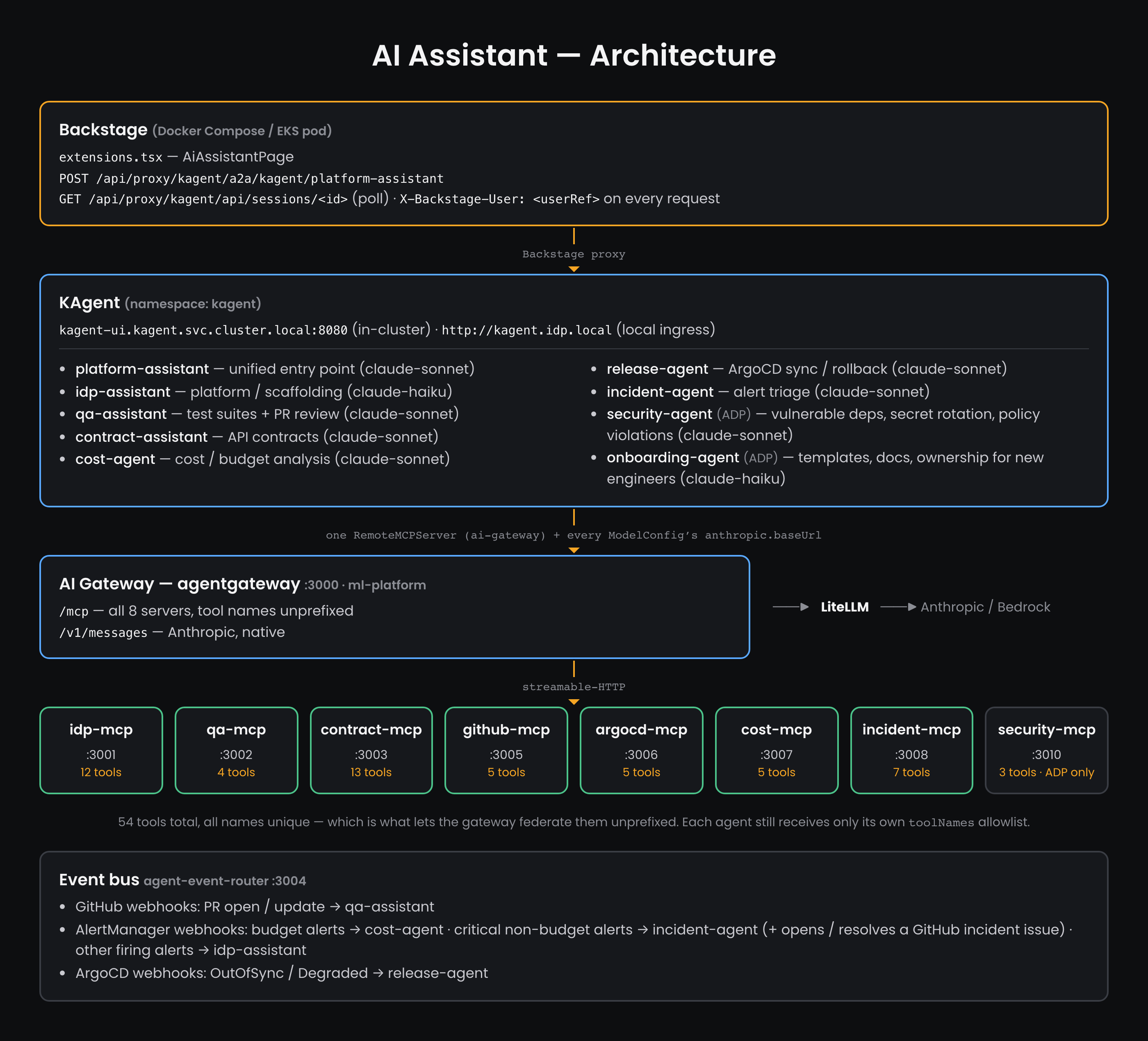Image resolution: width=1148 pixels, height=1041 pixels.
Task: Click the security-mcp server card
Action: (1047, 750)
